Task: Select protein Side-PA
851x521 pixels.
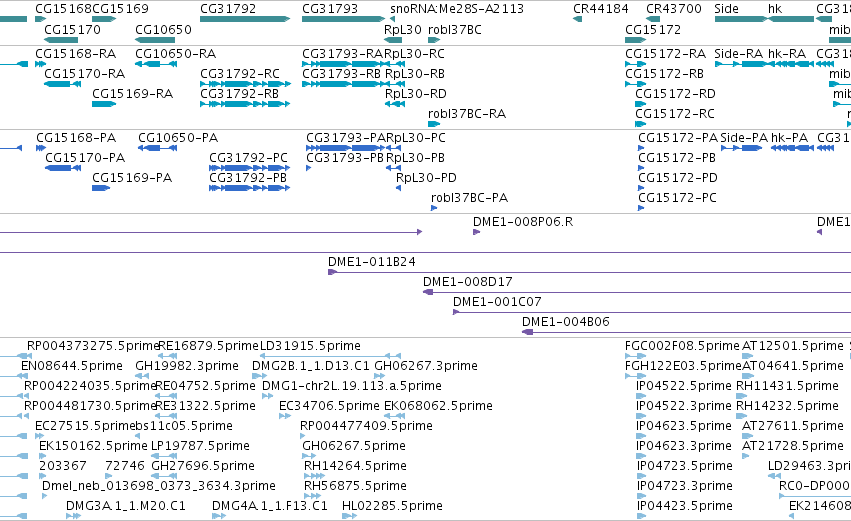Action: (x=741, y=148)
